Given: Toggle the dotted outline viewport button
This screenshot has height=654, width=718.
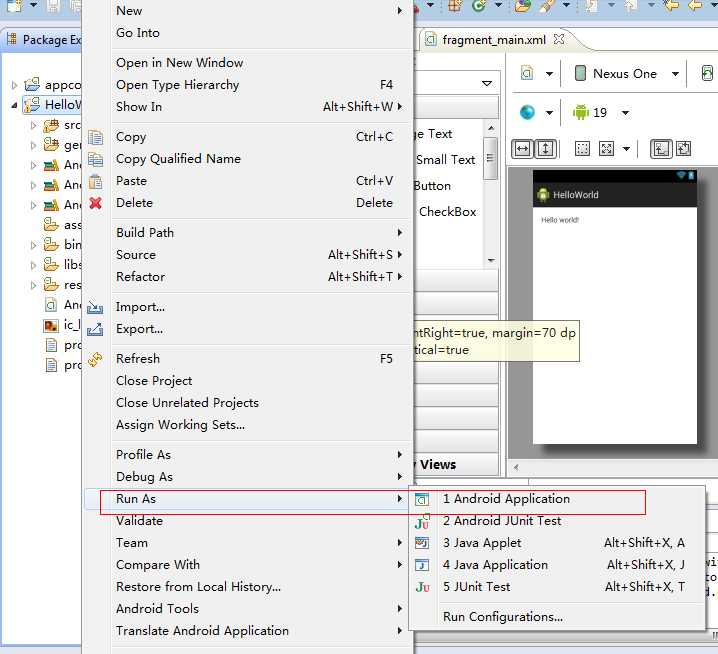Looking at the screenshot, I should (x=582, y=149).
